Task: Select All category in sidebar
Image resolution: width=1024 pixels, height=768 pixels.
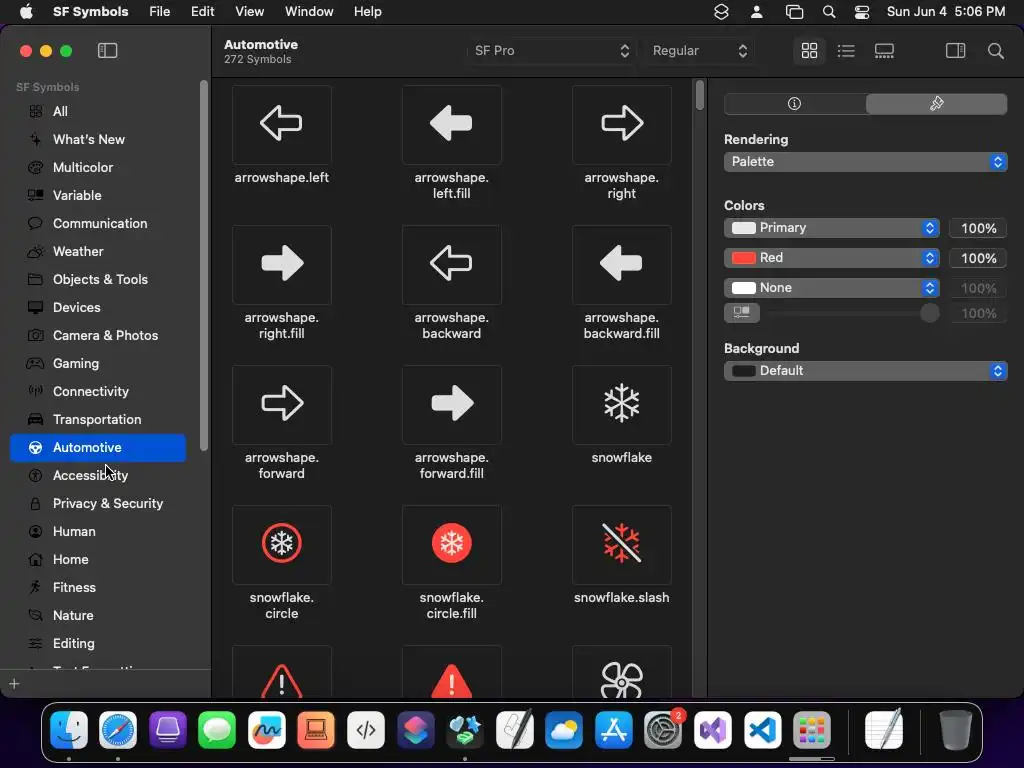Action: 98,112
